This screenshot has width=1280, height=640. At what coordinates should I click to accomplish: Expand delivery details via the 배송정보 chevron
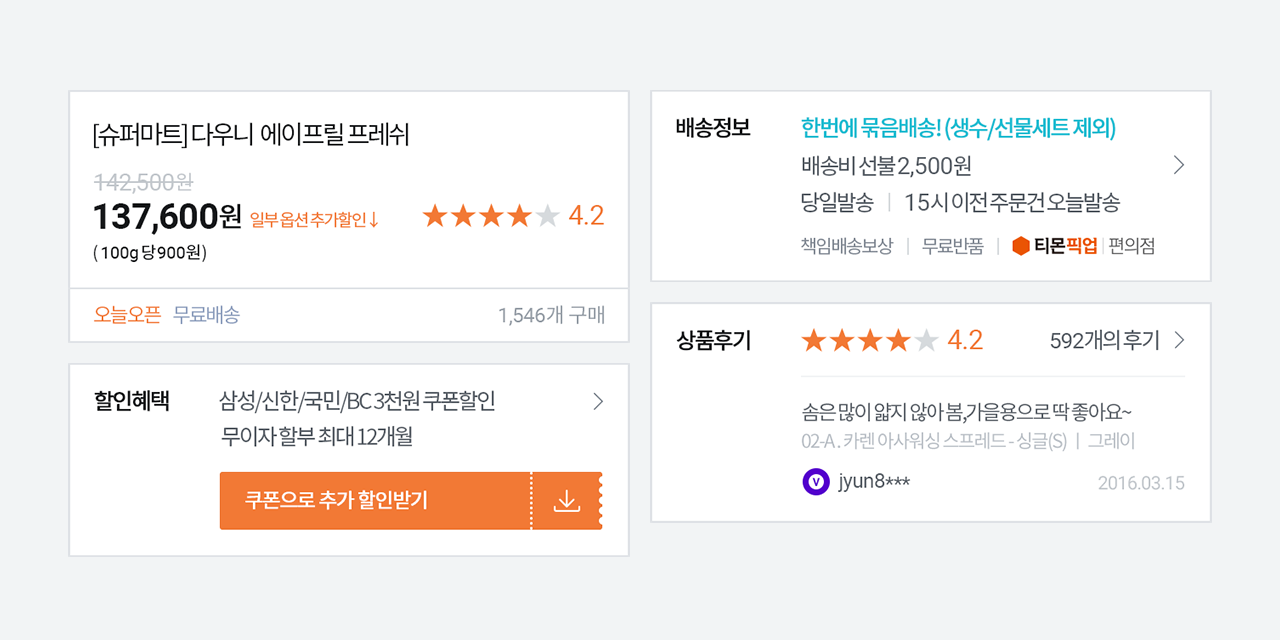pos(1178,165)
